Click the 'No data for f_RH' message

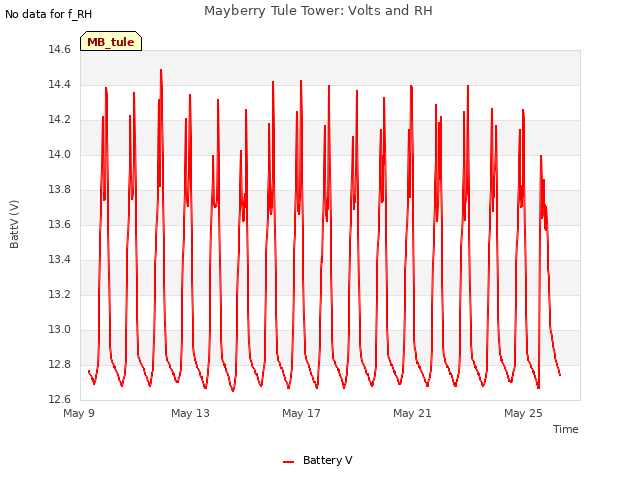tap(49, 14)
